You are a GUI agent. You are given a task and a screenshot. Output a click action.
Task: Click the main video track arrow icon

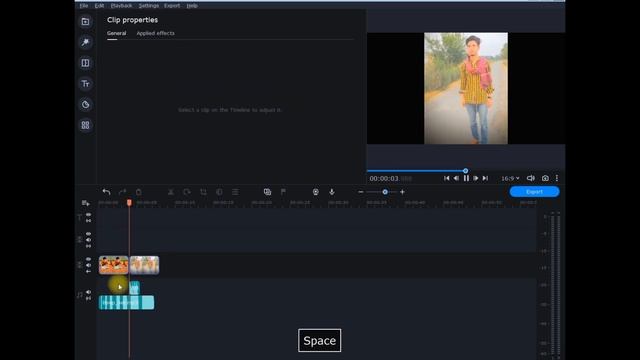pyautogui.click(x=89, y=271)
